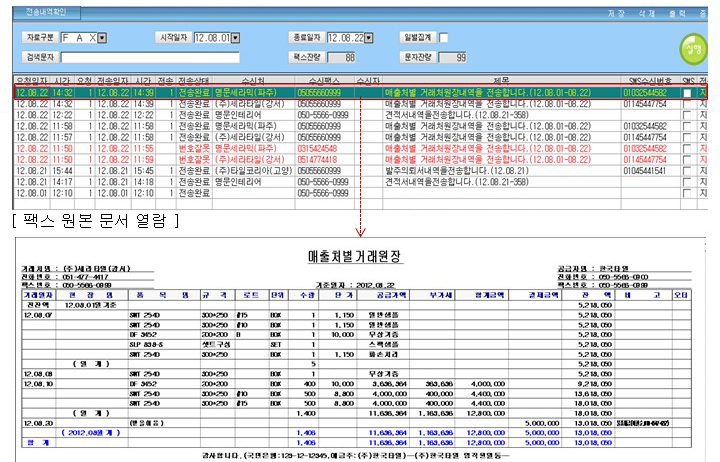Select the 문자잔량 value field showing 99

tap(452, 57)
